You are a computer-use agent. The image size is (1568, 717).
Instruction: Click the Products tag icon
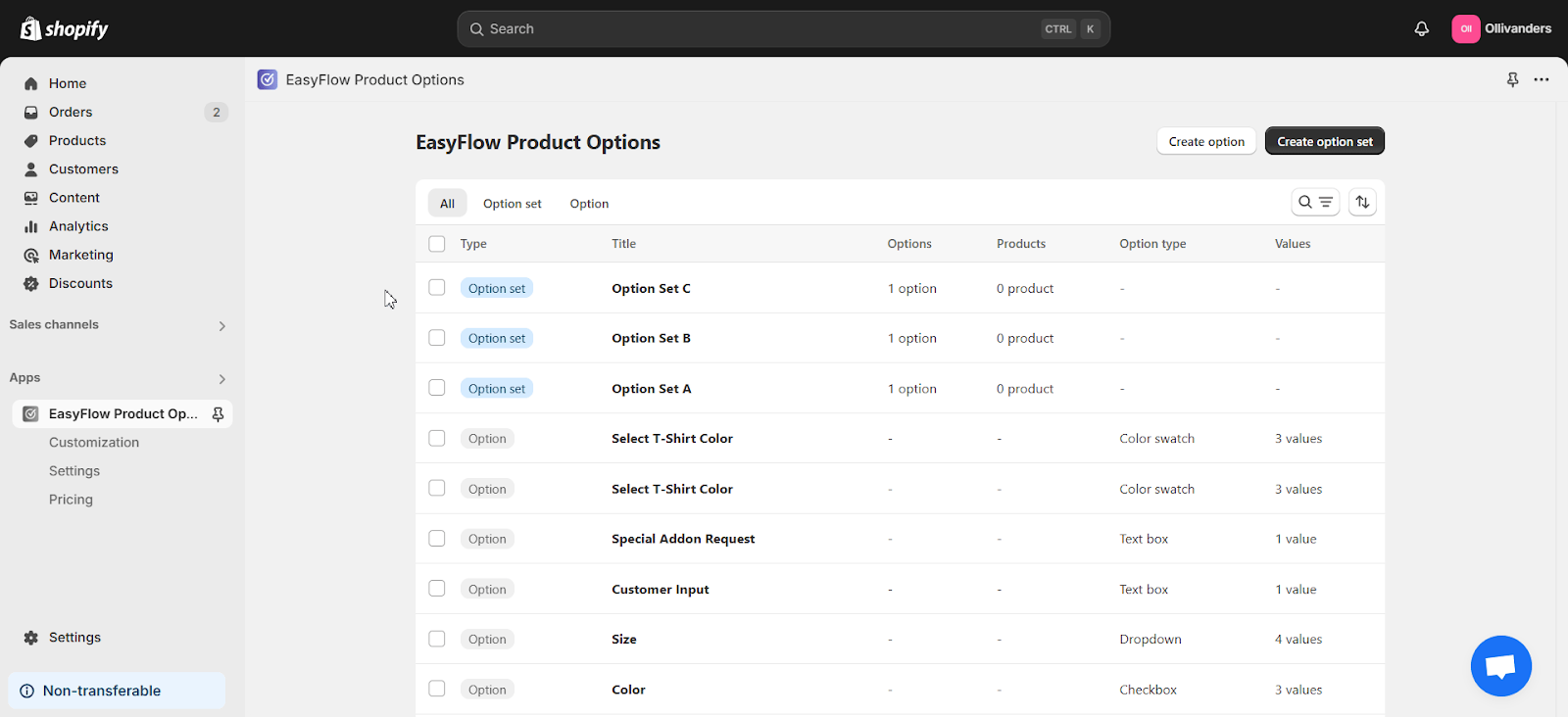(x=31, y=140)
